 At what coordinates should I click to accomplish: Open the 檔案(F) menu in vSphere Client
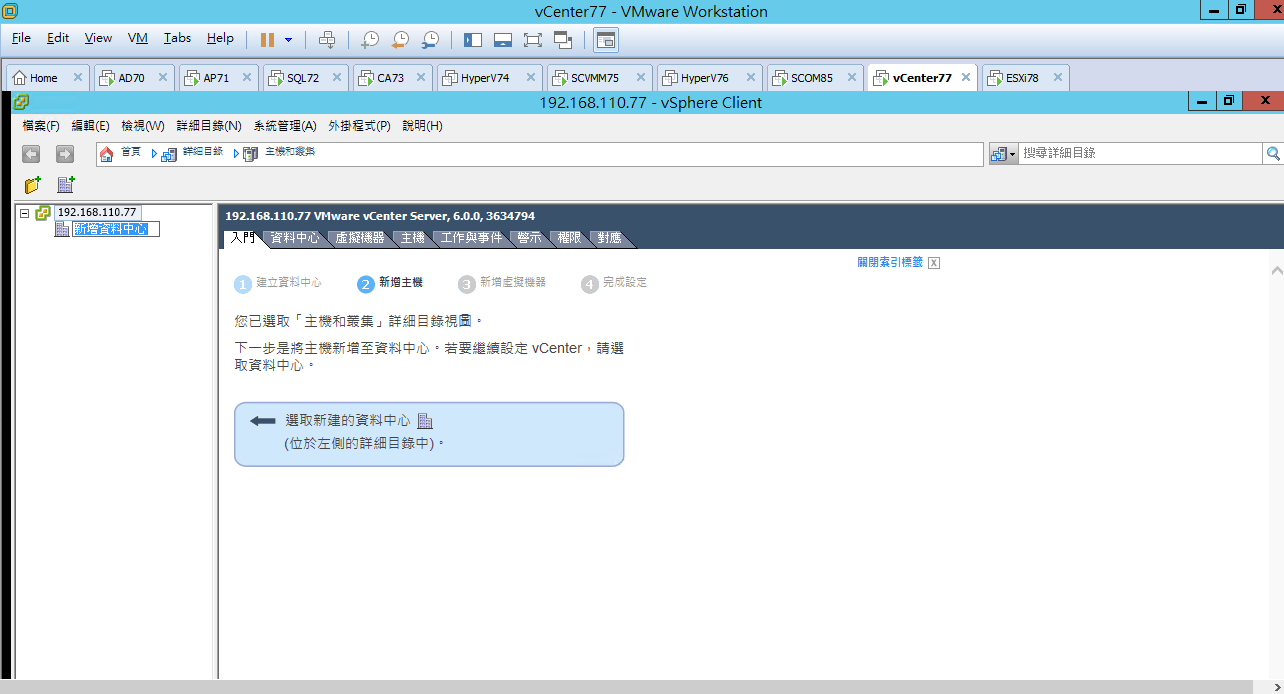[x=41, y=126]
